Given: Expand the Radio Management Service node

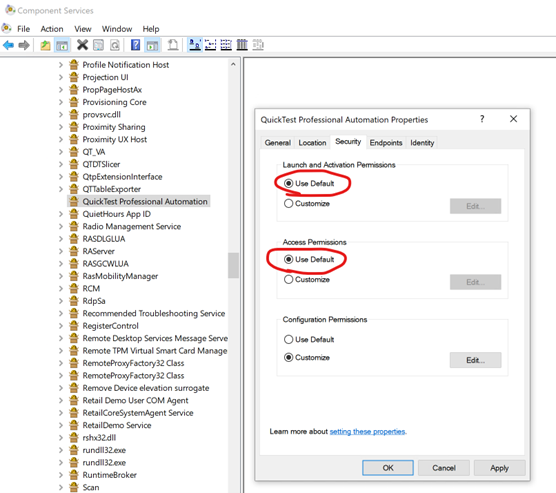Looking at the screenshot, I should click(x=61, y=226).
